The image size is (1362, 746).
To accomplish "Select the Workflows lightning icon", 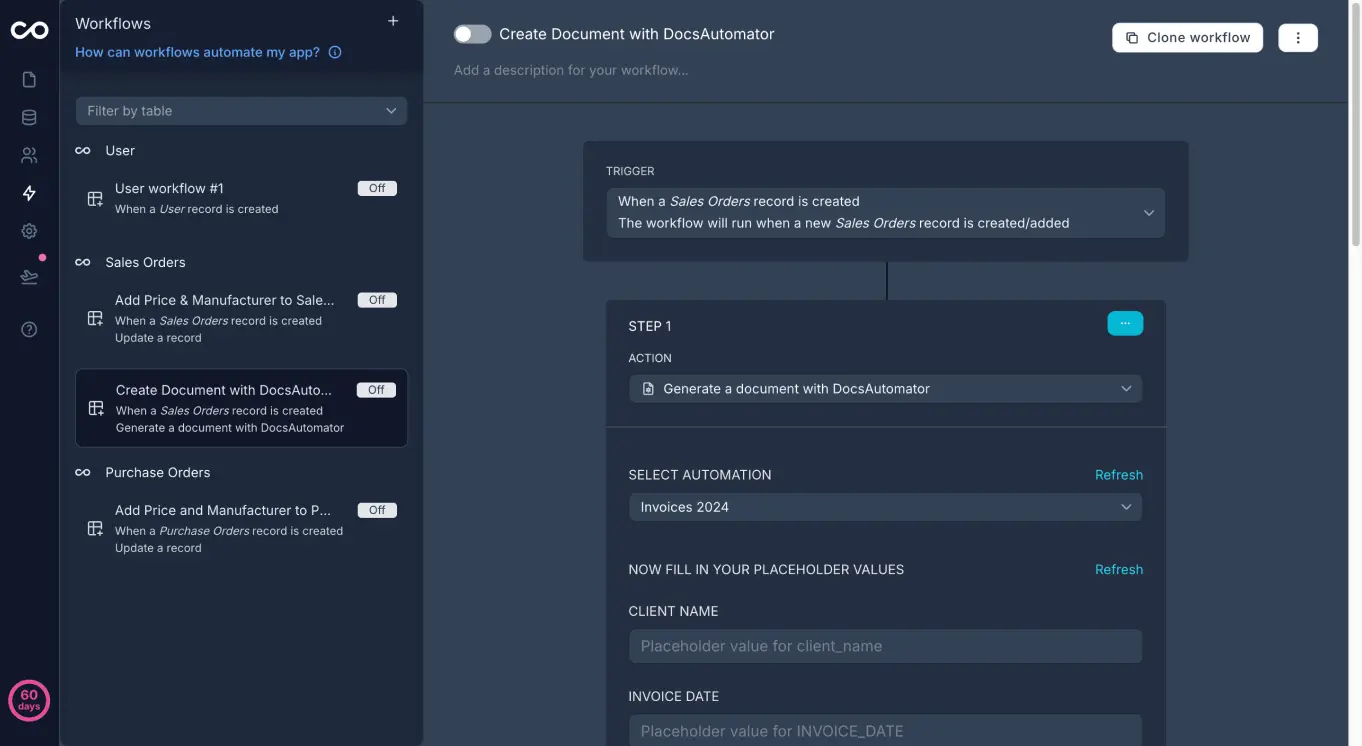I will pos(28,192).
